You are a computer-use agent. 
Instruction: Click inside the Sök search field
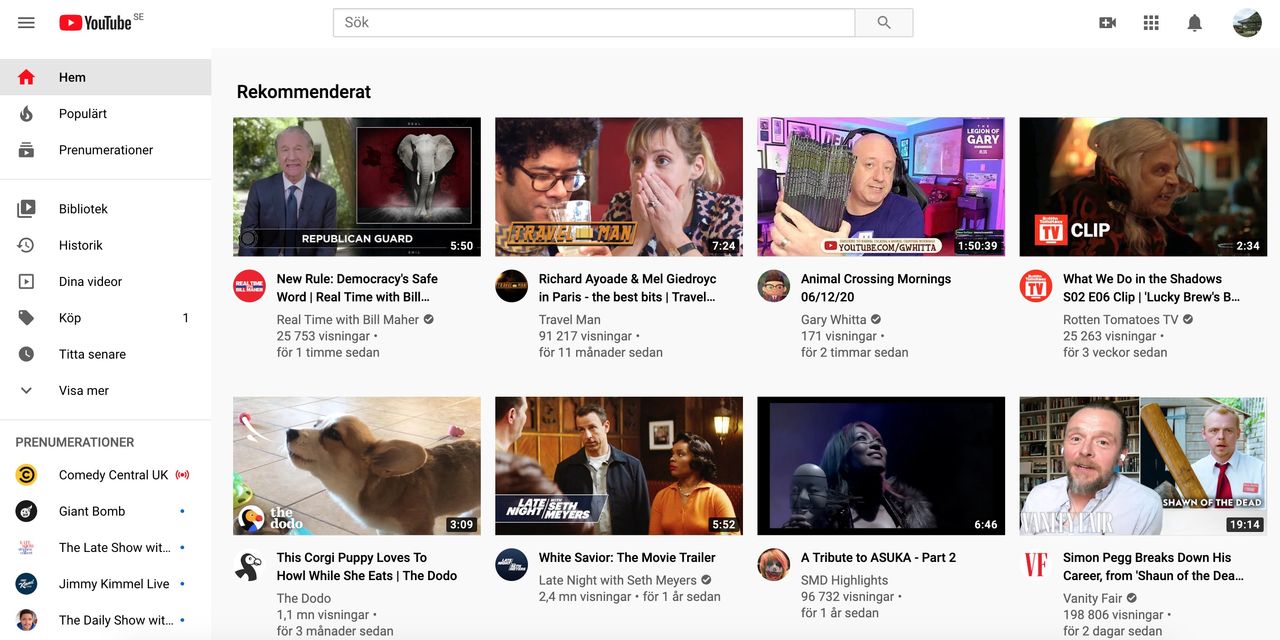(x=594, y=22)
